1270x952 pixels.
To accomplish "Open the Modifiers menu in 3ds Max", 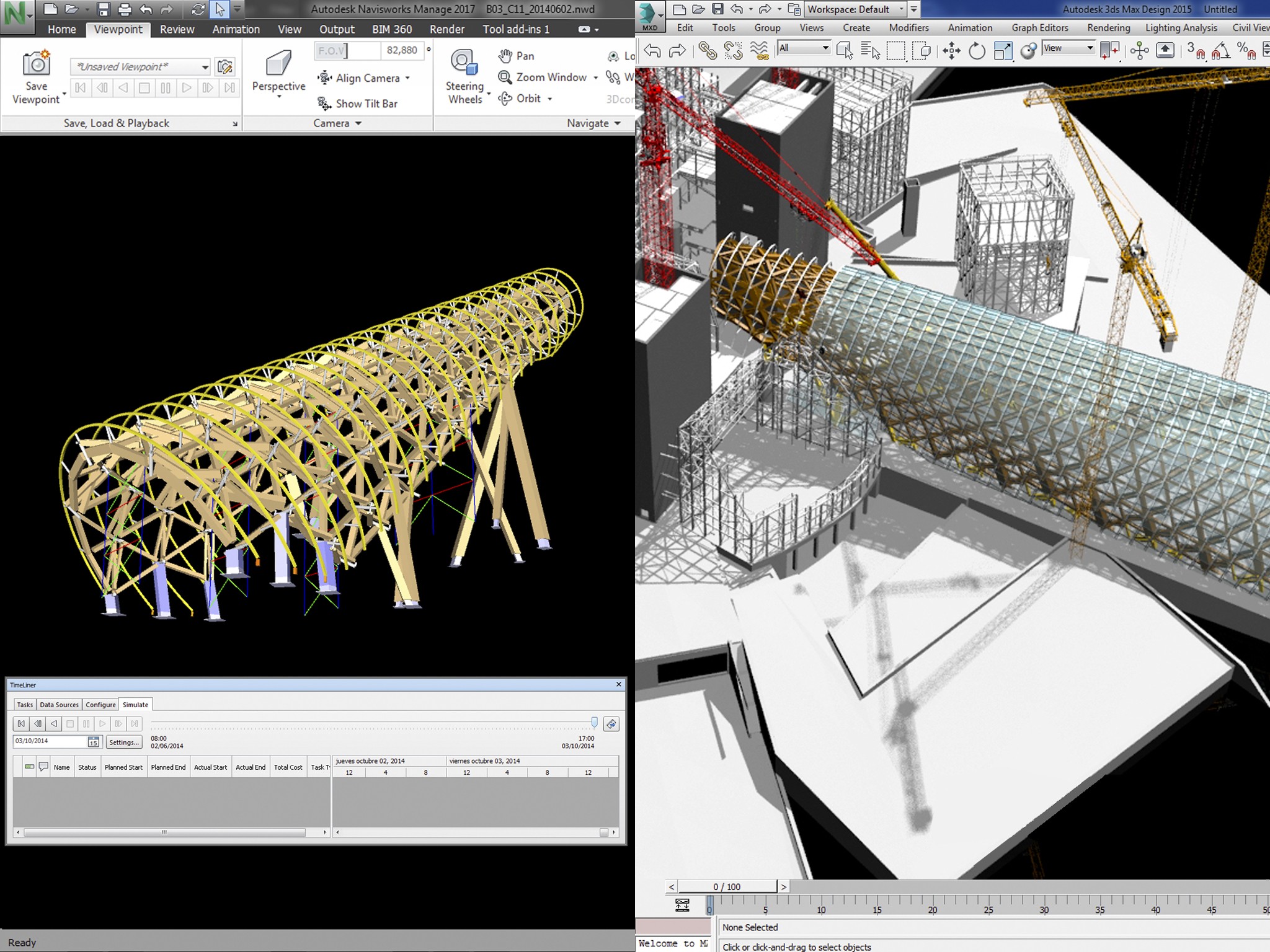I will (908, 28).
